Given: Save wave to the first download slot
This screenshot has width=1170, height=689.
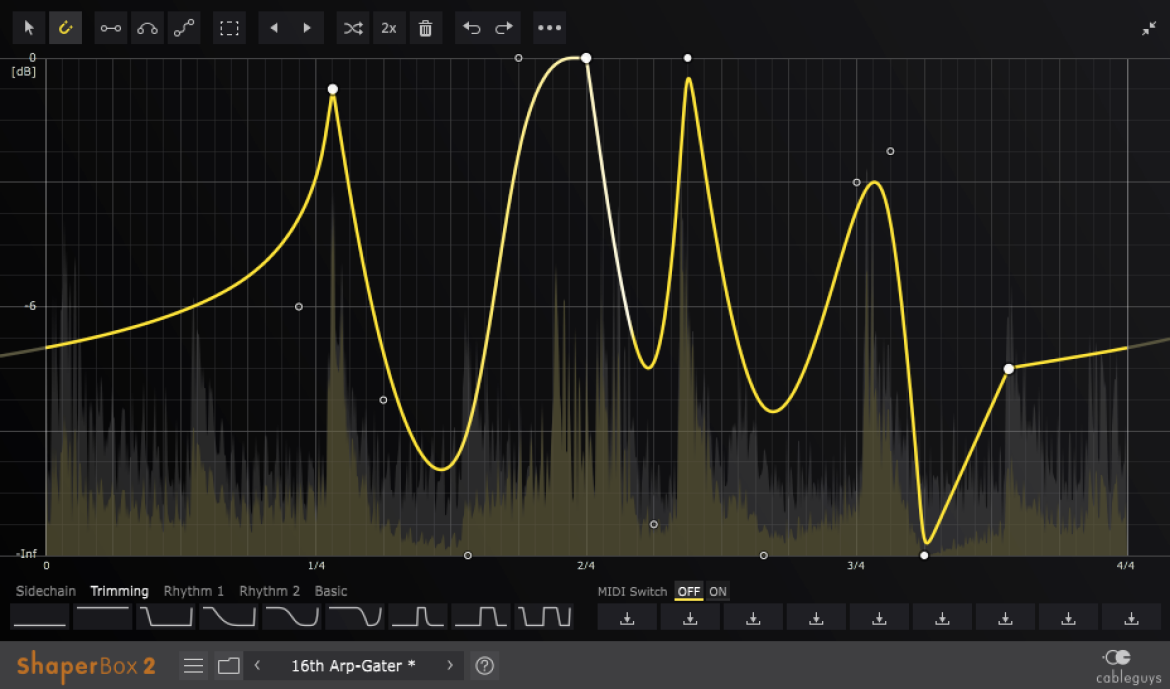Looking at the screenshot, I should 628,617.
